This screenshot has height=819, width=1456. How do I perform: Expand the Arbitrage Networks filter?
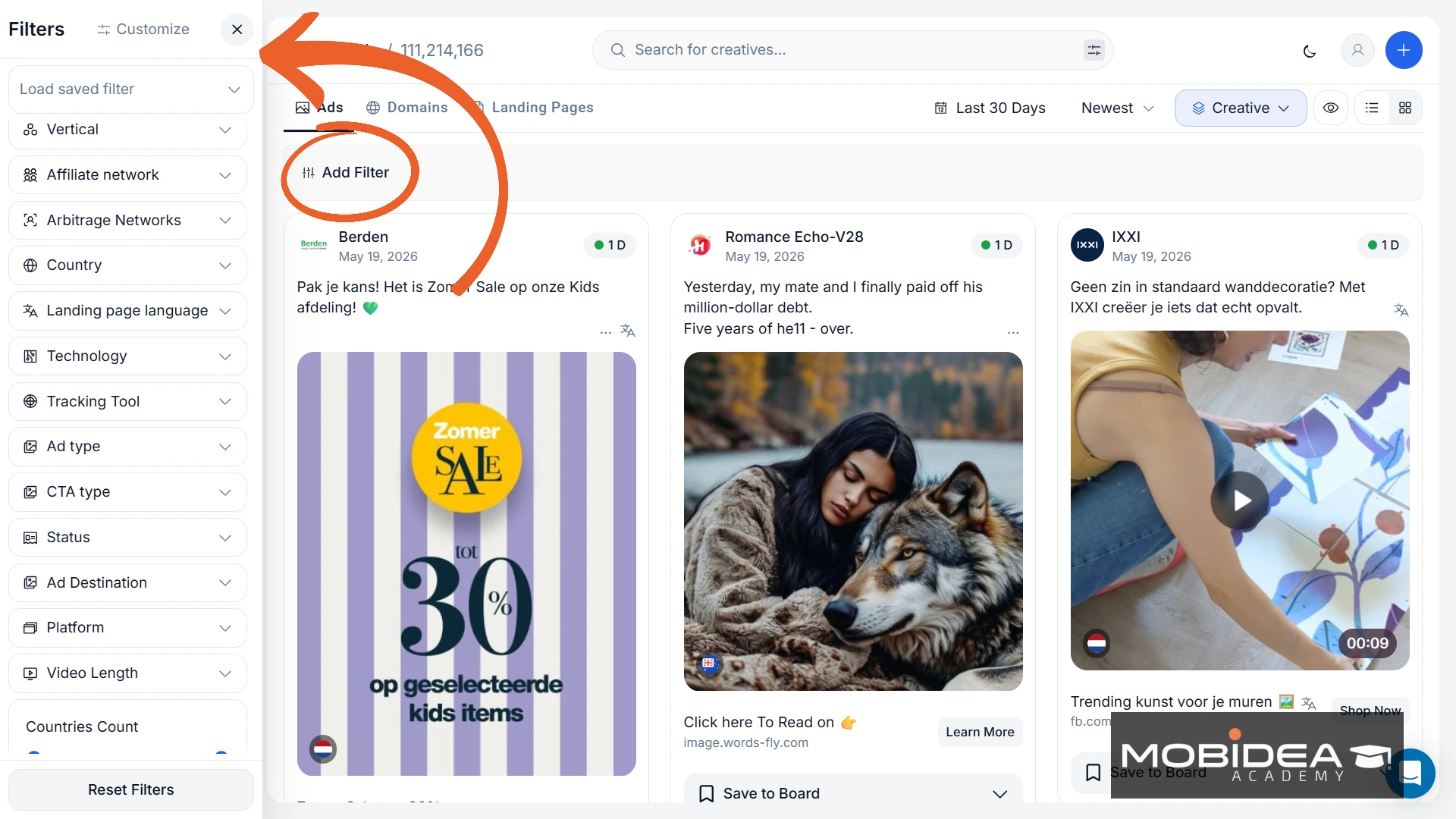[127, 221]
